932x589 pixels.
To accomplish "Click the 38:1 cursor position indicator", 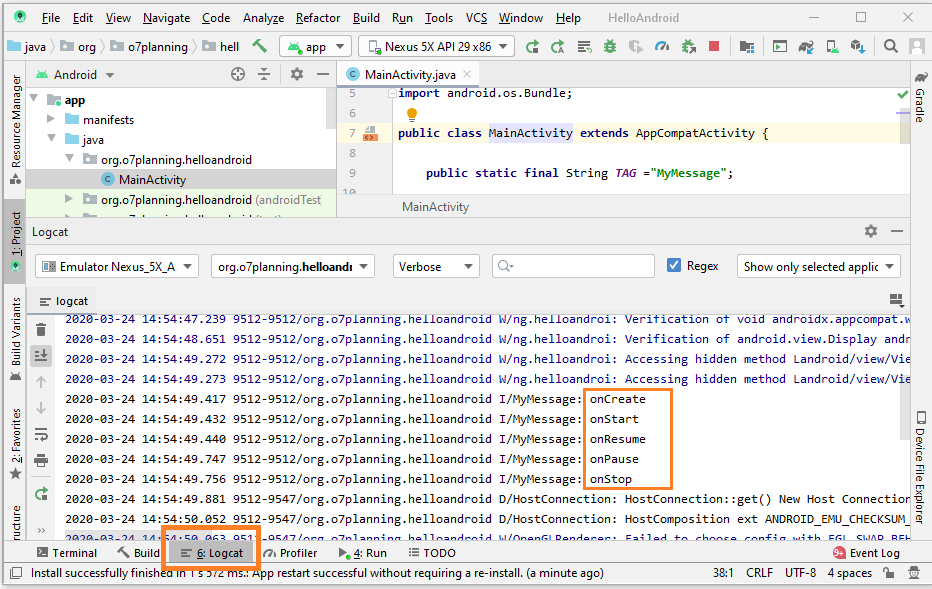I will 723,573.
